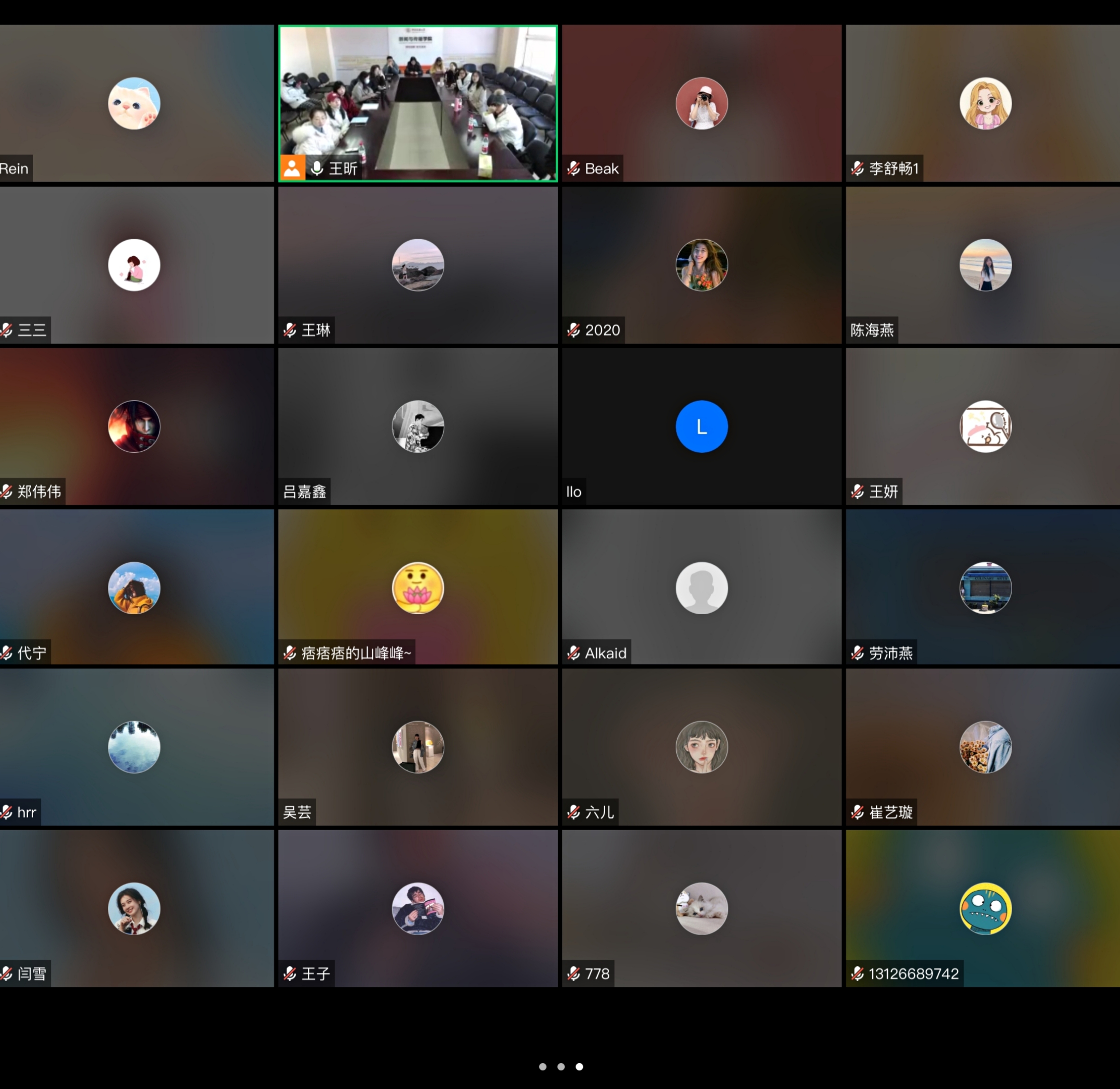Click 王琳's muted microphone icon
This screenshot has width=1120, height=1089.
[290, 330]
